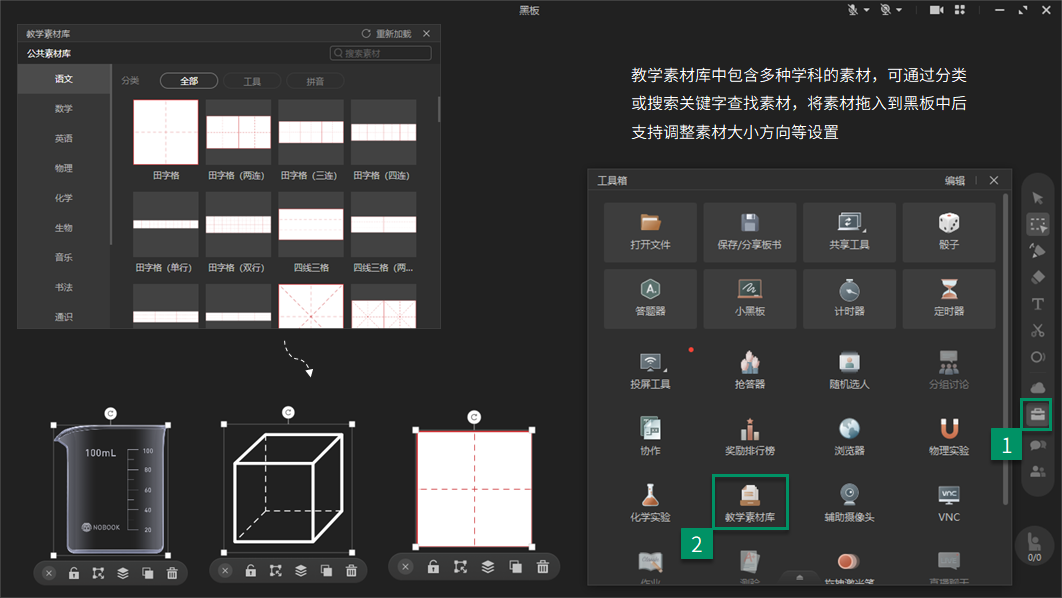Delete the beaker object with trash icon

coord(172,573)
